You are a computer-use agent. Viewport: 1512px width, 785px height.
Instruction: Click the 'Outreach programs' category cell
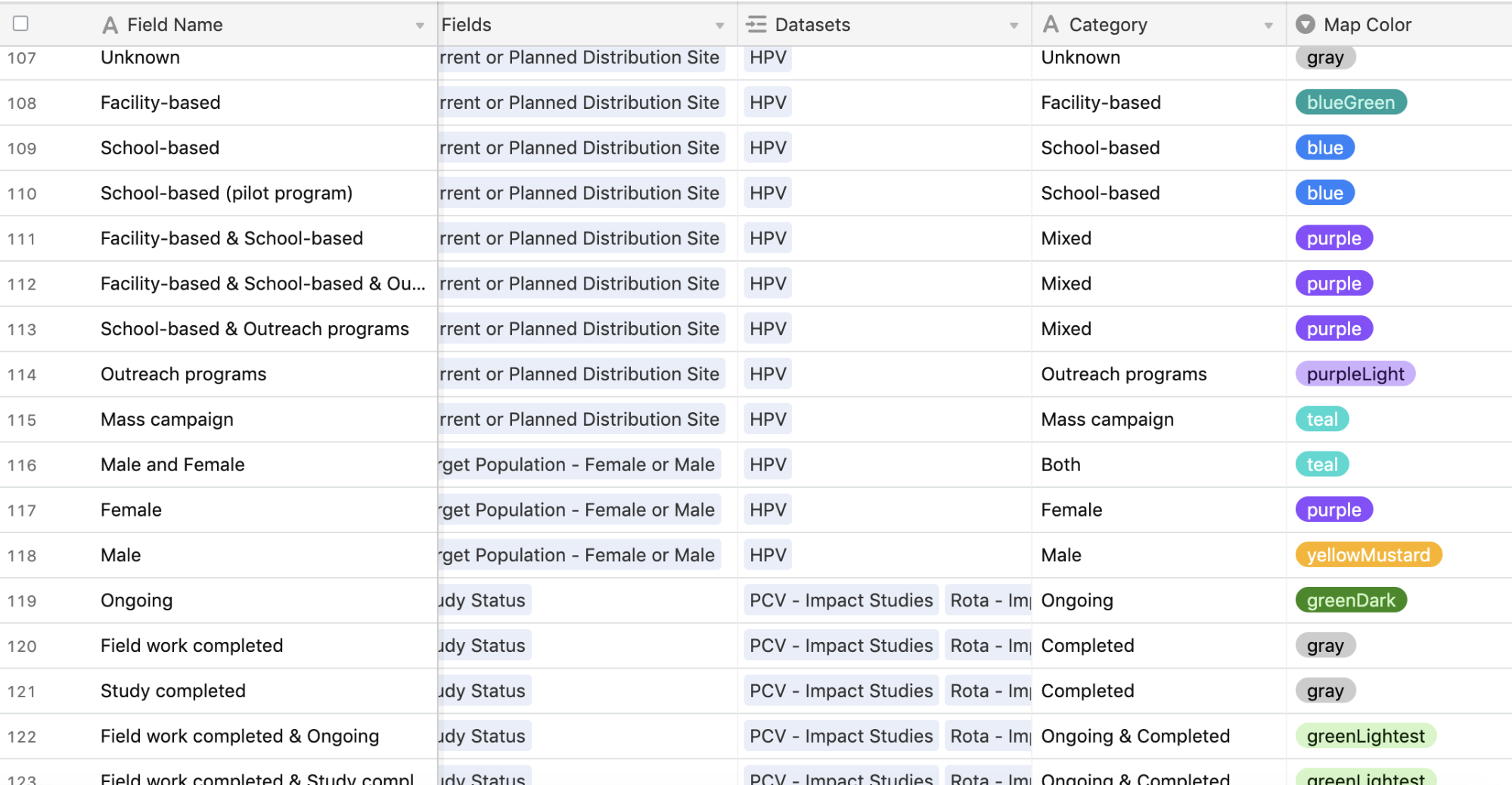tap(1124, 374)
